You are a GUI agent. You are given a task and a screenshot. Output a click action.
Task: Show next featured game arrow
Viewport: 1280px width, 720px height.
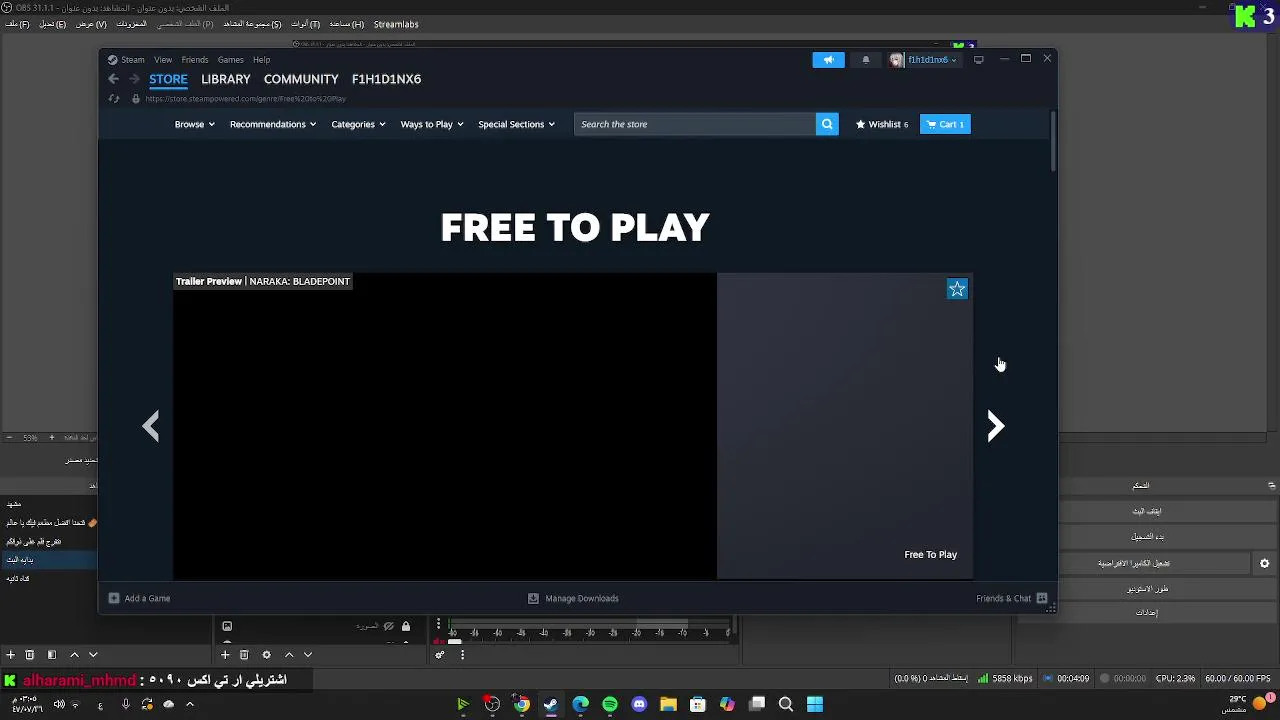click(995, 427)
